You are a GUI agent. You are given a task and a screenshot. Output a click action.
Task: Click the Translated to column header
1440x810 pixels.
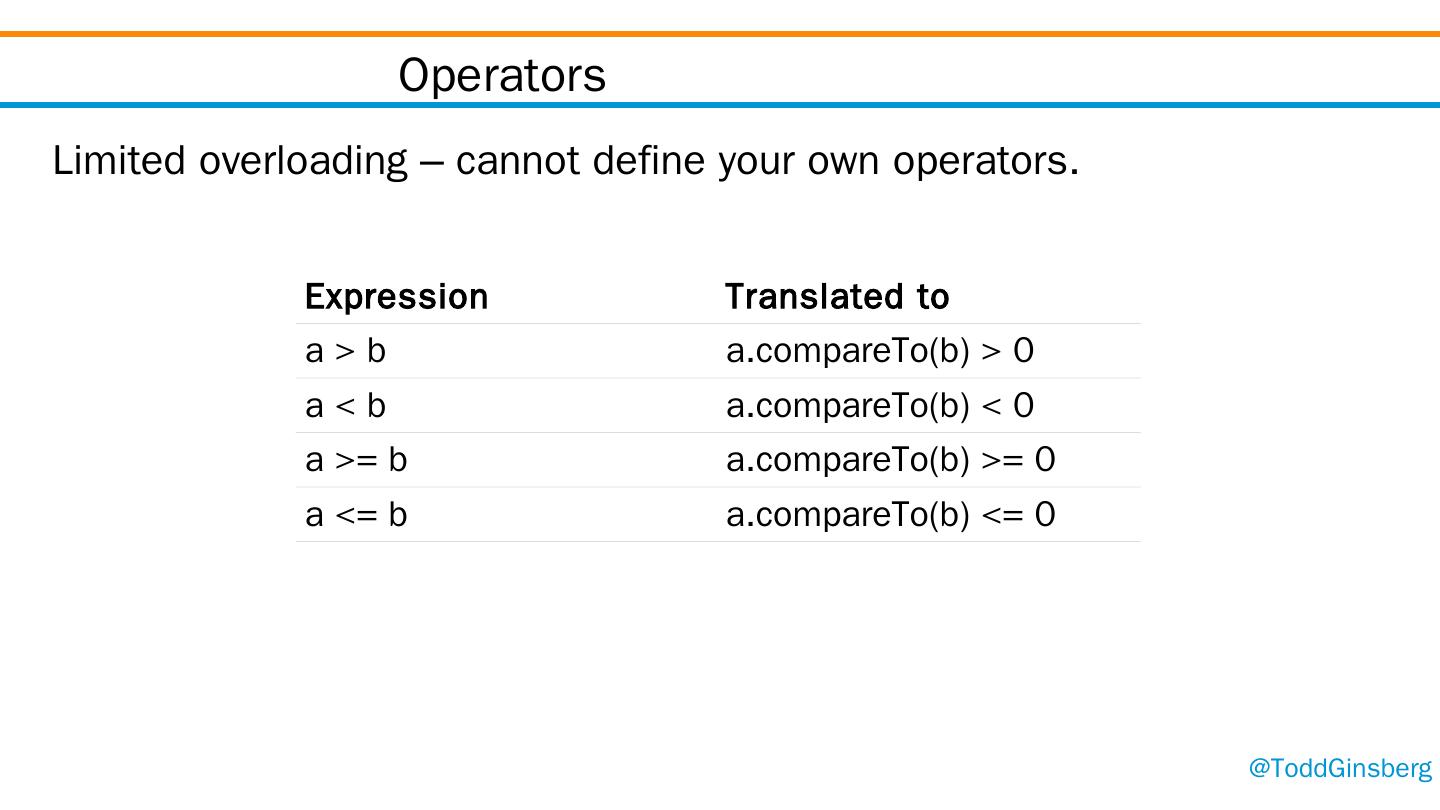click(836, 297)
